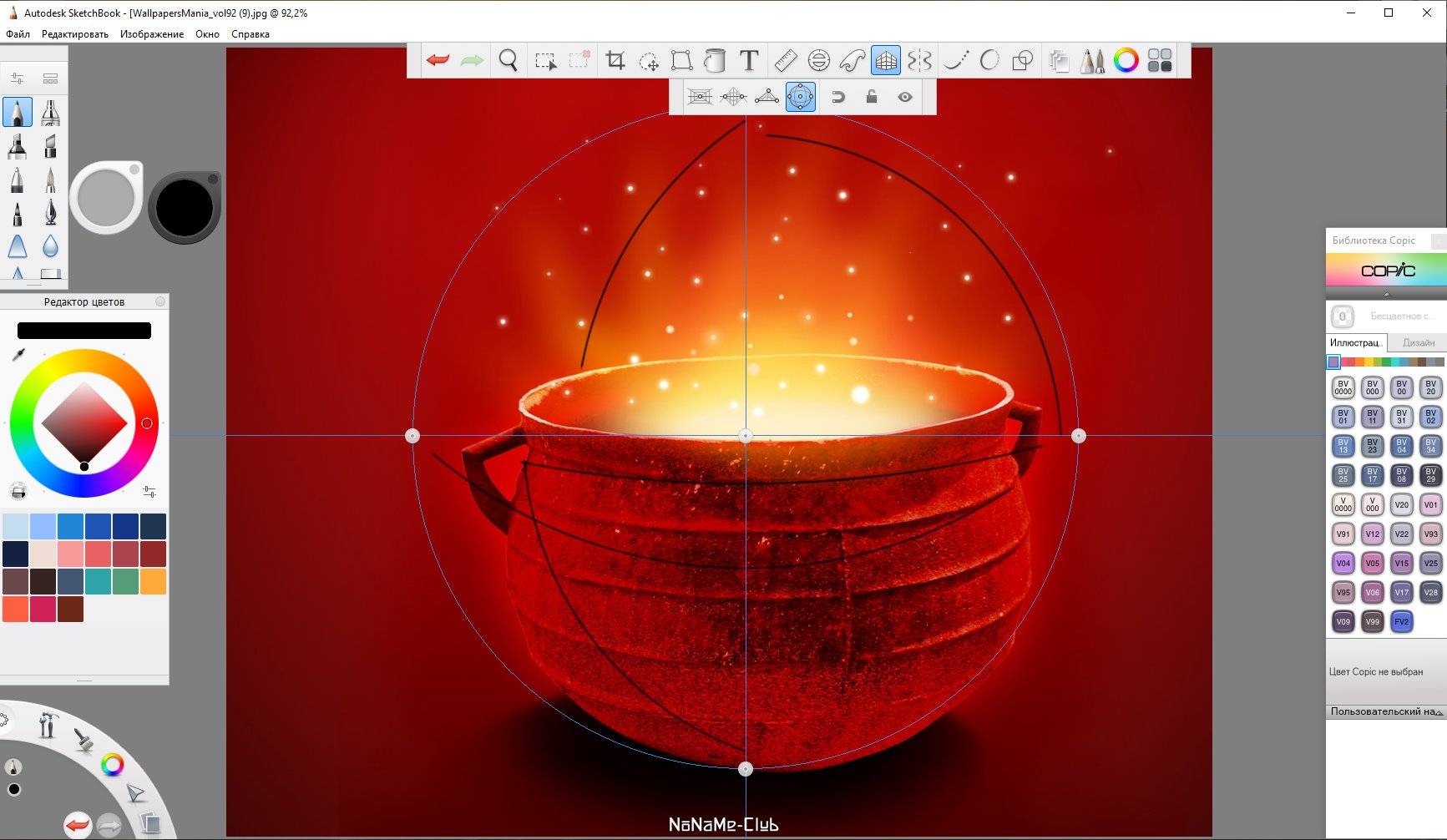Pick the orange palette swatch
Image resolution: width=1447 pixels, height=840 pixels.
[153, 581]
